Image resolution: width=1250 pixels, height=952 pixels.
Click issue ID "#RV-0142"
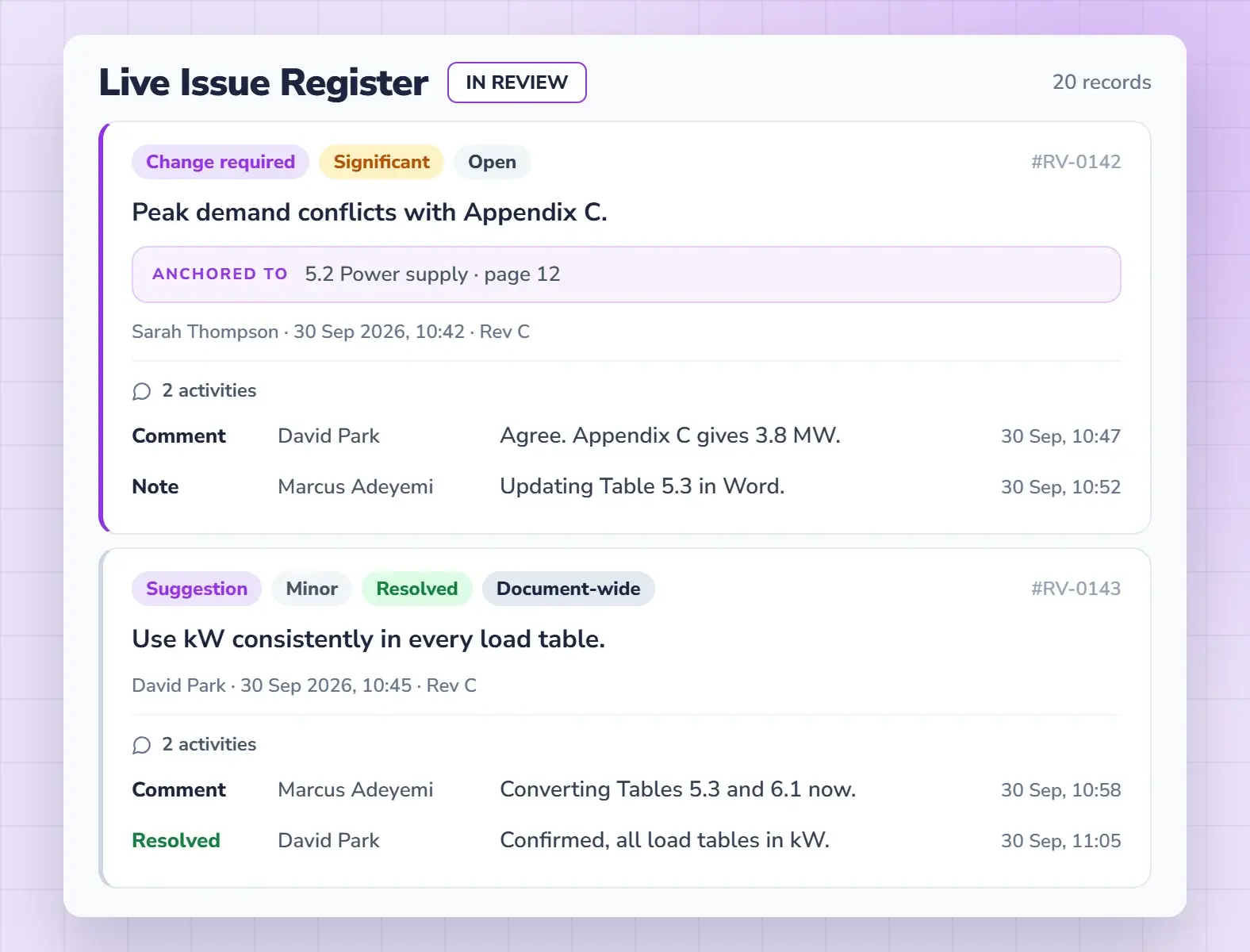tap(1076, 162)
